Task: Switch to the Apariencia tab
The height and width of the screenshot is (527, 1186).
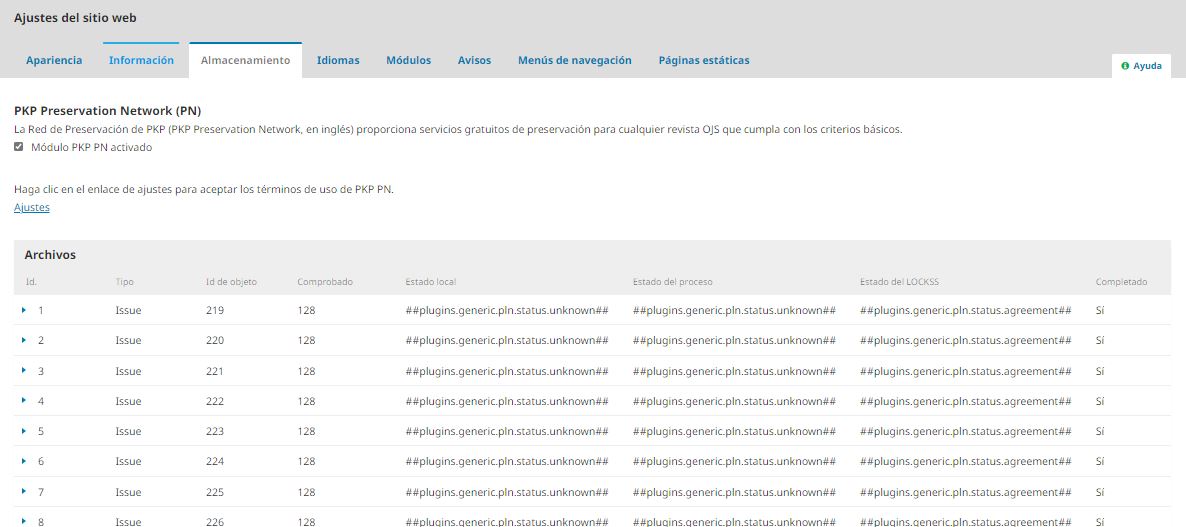Action: (x=54, y=60)
